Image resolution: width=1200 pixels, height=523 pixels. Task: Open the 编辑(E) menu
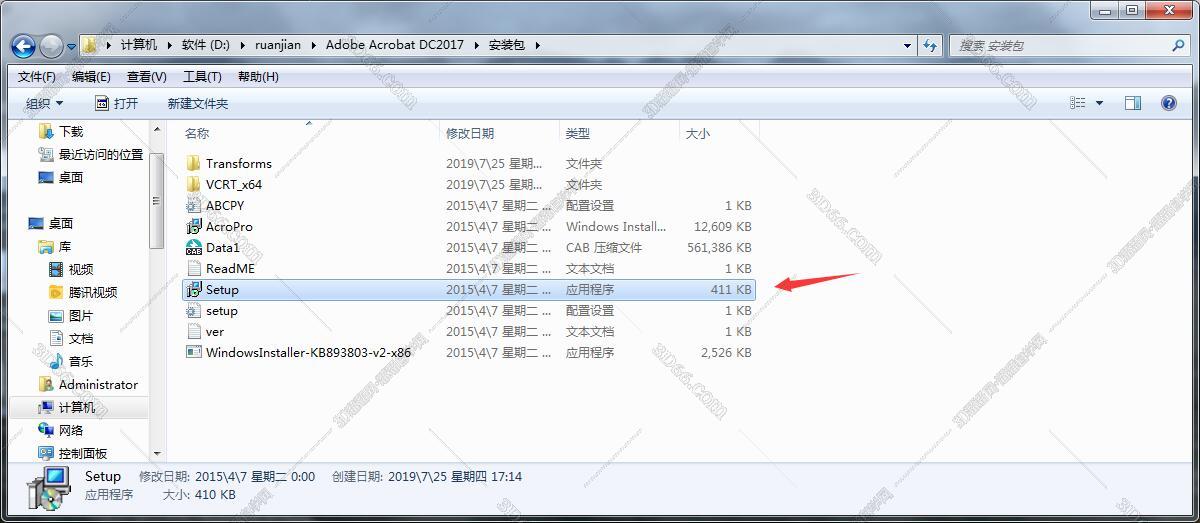click(x=91, y=77)
